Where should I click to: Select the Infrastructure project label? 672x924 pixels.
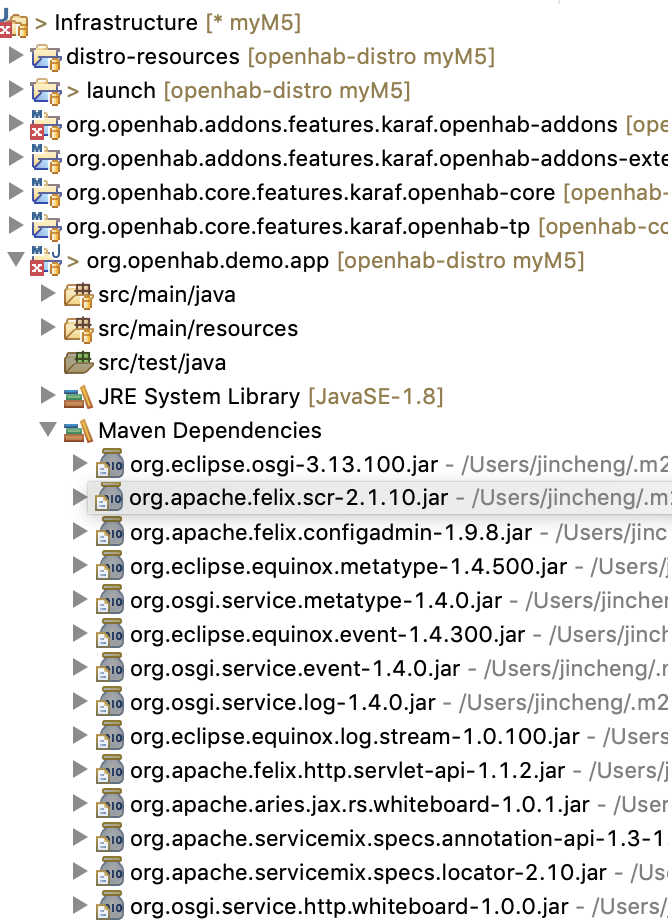(126, 23)
